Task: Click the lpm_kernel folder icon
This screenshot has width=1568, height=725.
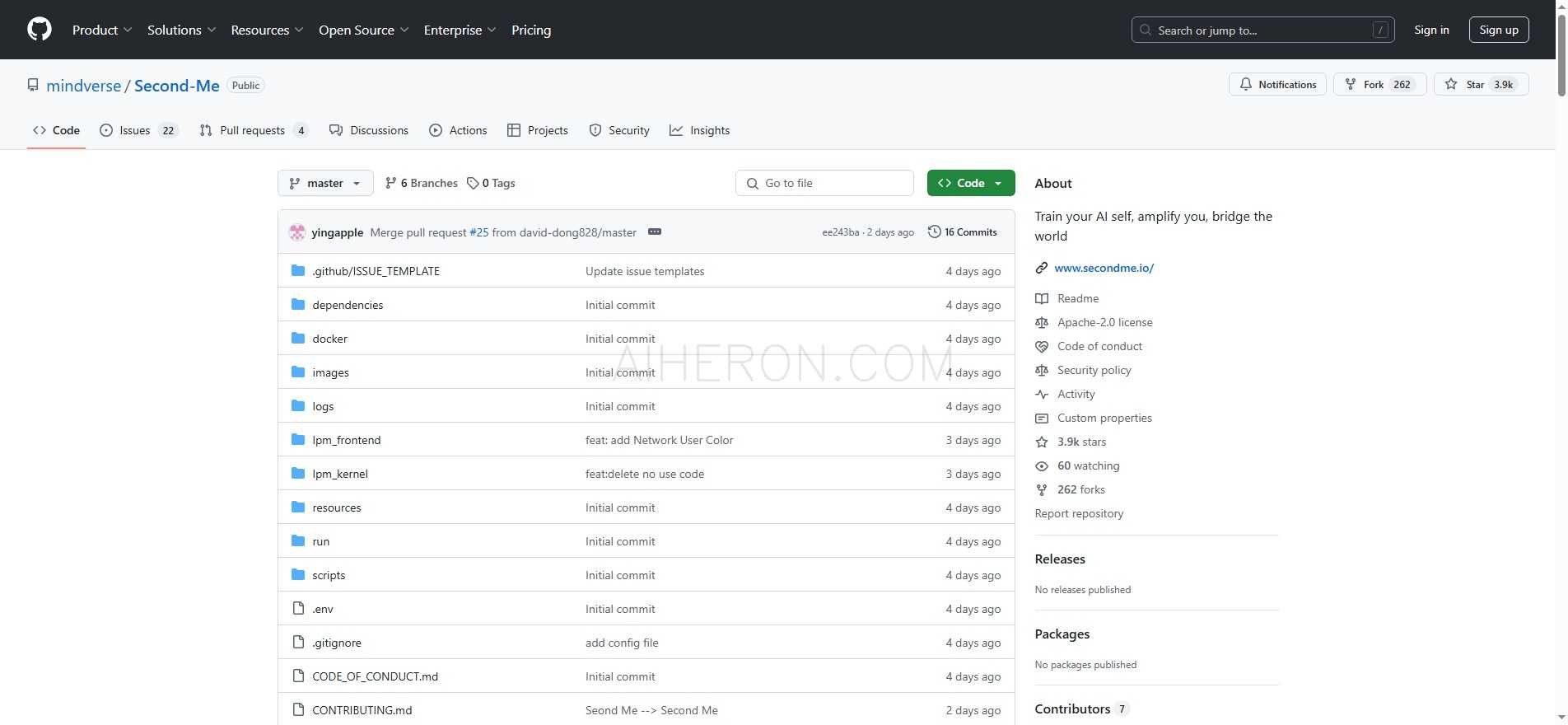Action: (x=298, y=473)
